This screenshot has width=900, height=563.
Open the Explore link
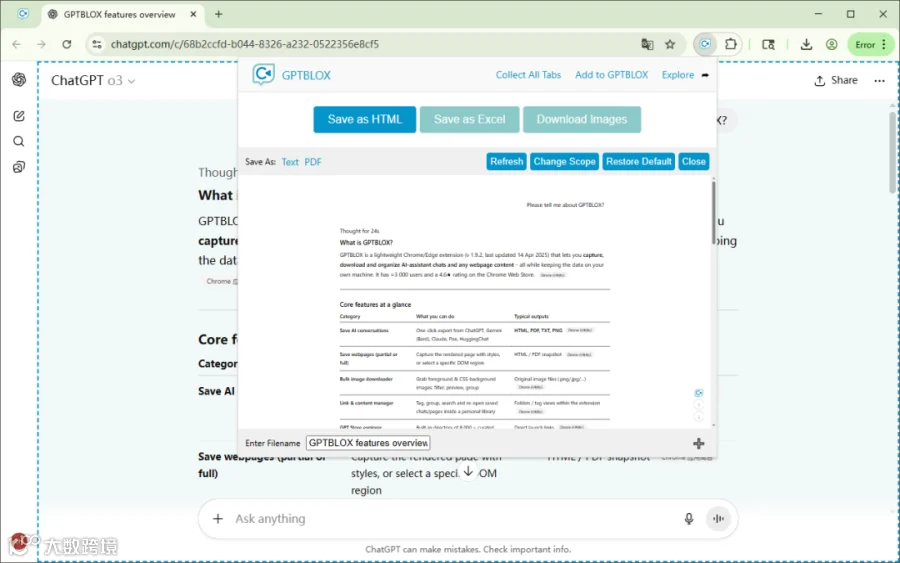[x=678, y=75]
